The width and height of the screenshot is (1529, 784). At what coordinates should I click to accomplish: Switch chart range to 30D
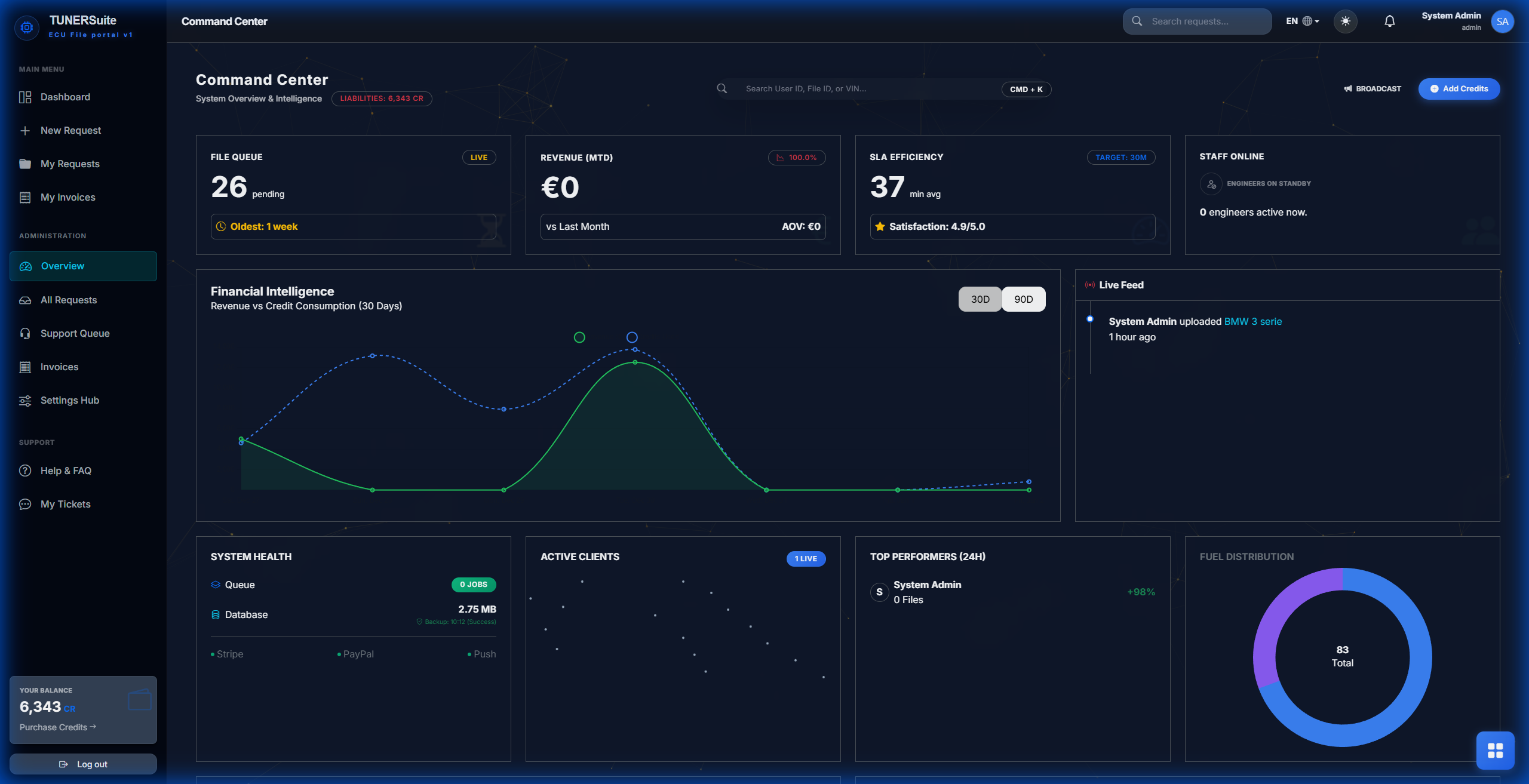coord(980,299)
